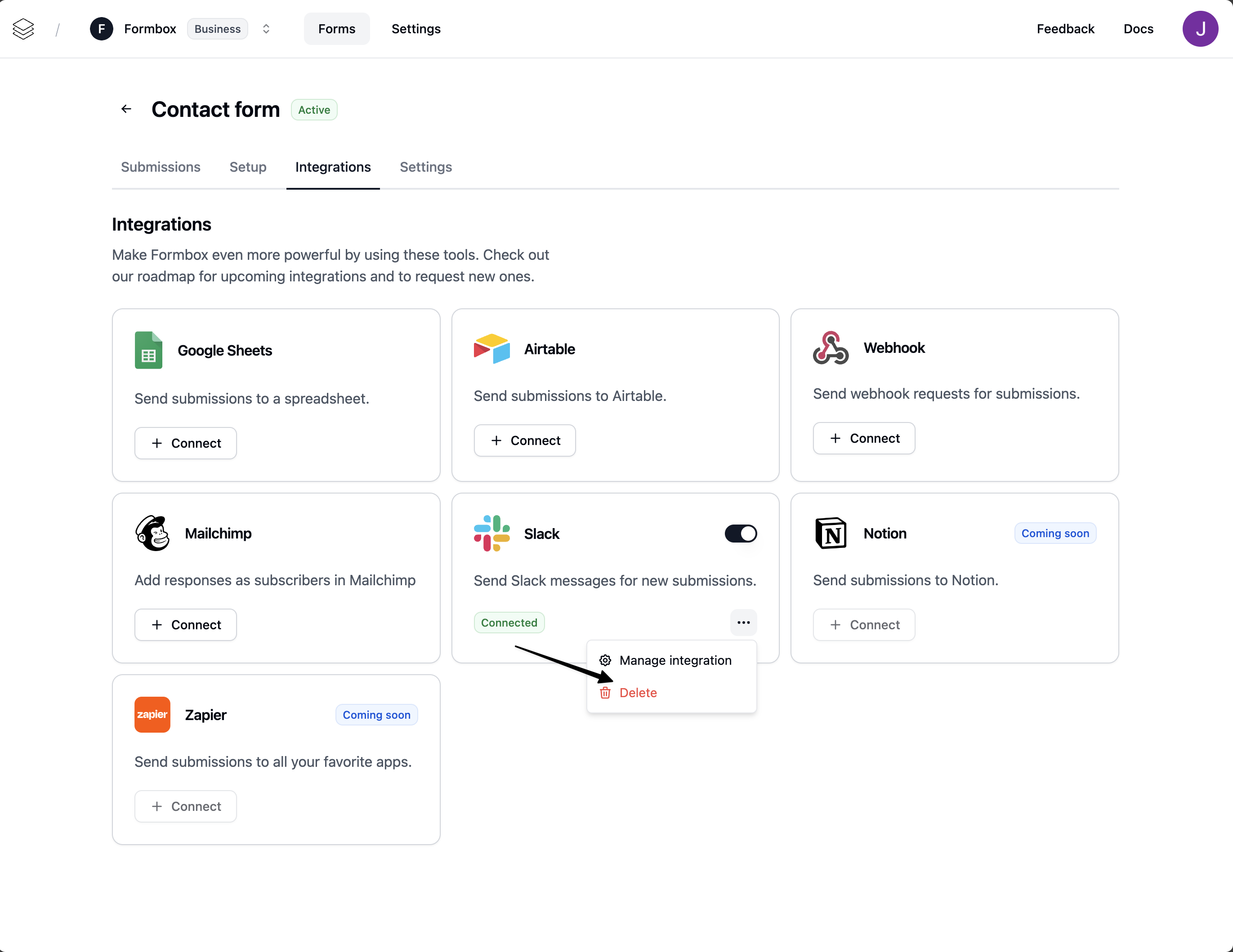The image size is (1233, 952).
Task: Open the Formbox workspace switcher chevrons
Action: coord(266,29)
